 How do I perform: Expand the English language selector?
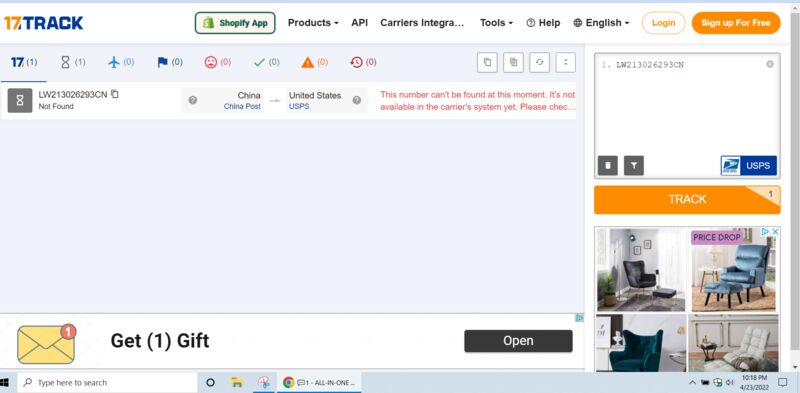pyautogui.click(x=602, y=23)
